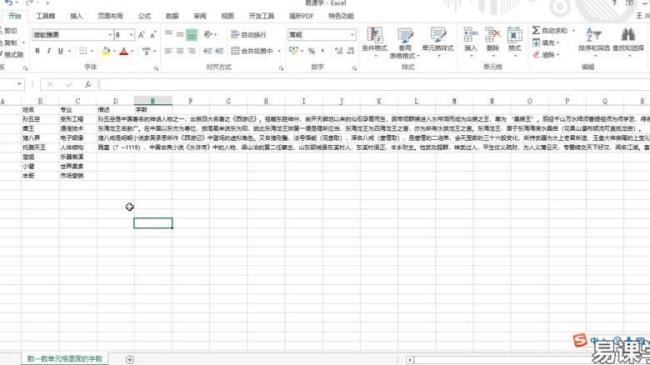Select column E header
Screen dimensions: 650x365
153,101
